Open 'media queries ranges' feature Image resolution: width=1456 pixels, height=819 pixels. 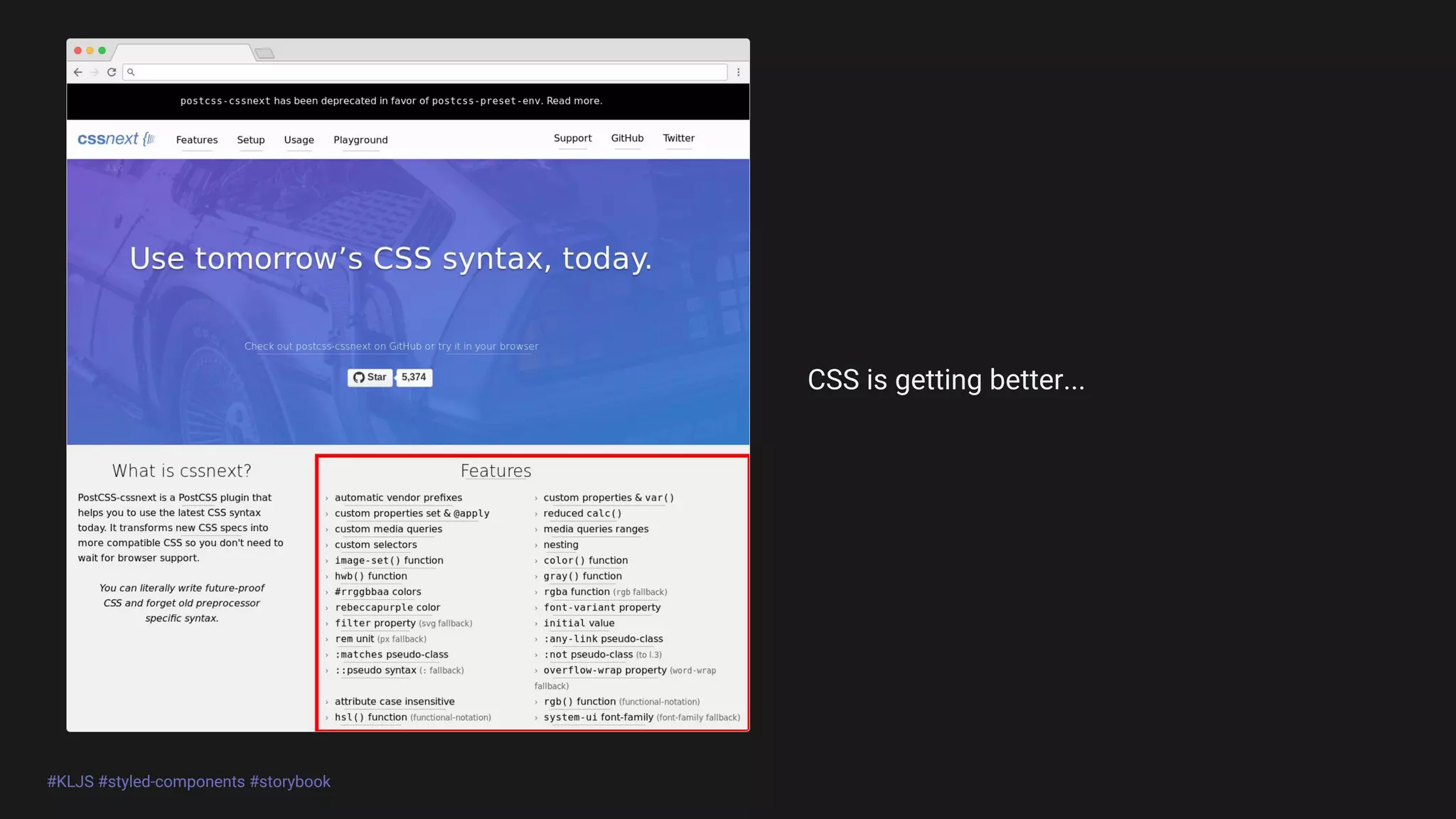pyautogui.click(x=596, y=529)
